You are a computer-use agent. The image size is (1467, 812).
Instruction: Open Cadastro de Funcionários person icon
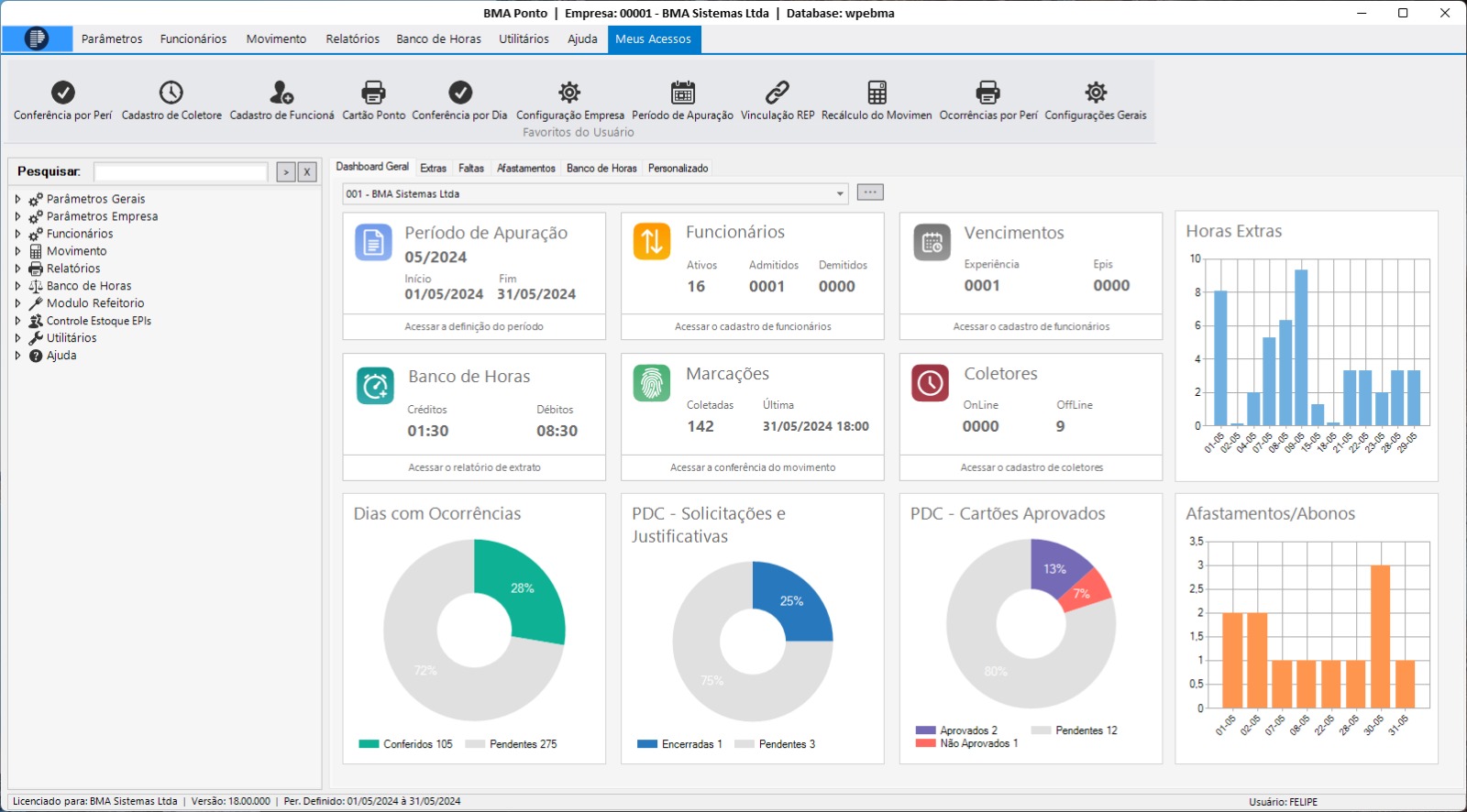[x=281, y=93]
